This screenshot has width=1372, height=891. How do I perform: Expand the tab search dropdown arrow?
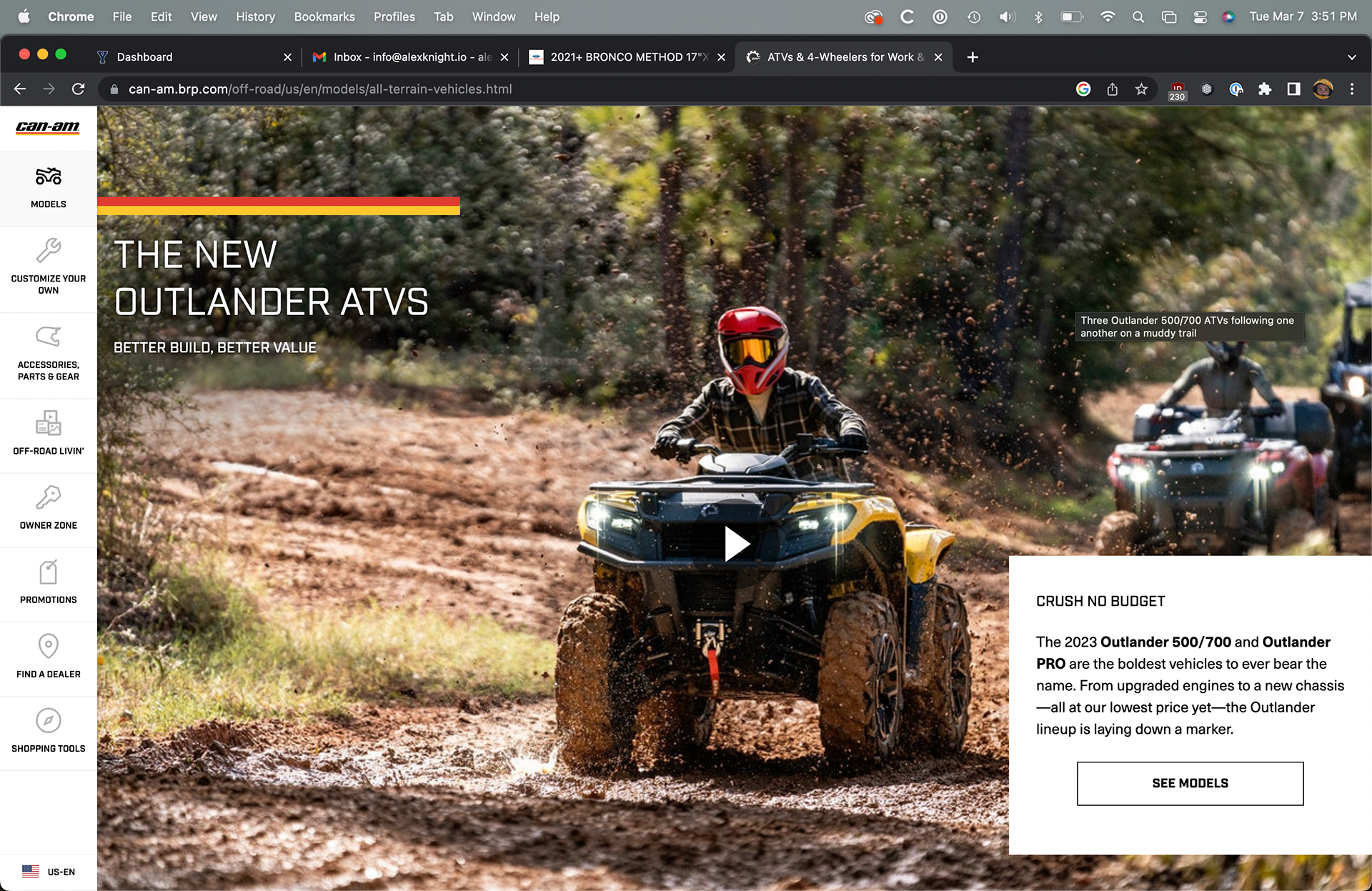[x=1352, y=57]
